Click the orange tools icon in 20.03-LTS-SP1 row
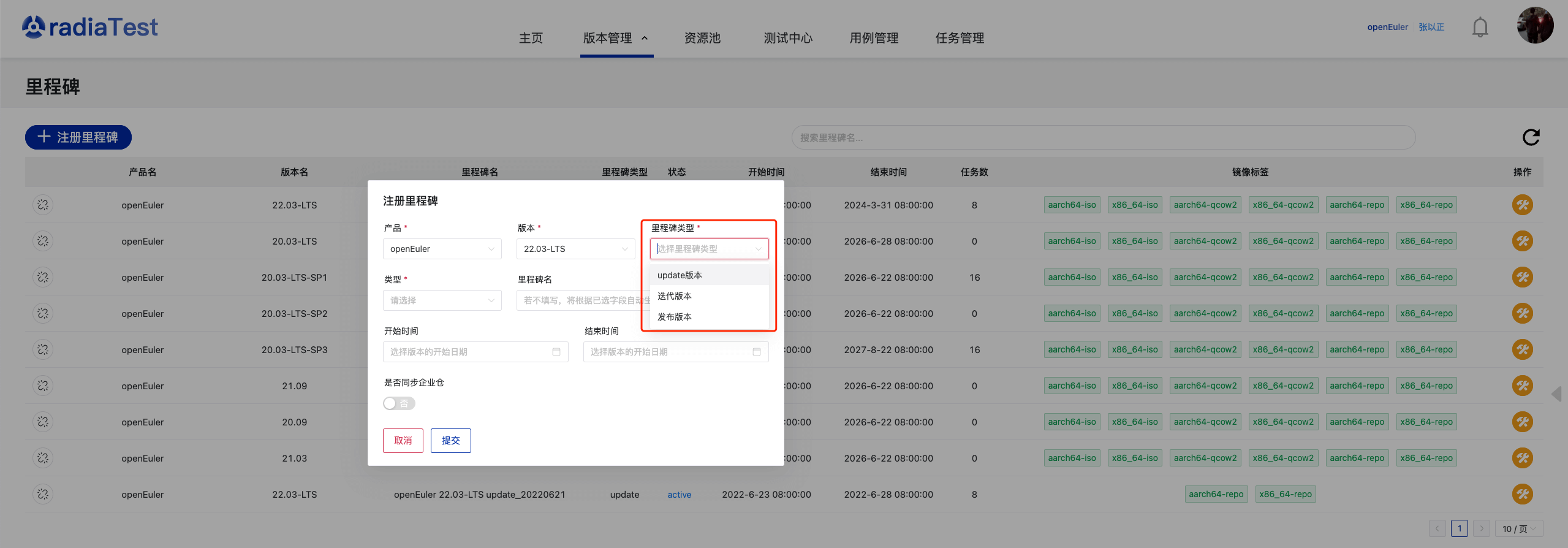This screenshot has width=1568, height=548. (x=1522, y=277)
